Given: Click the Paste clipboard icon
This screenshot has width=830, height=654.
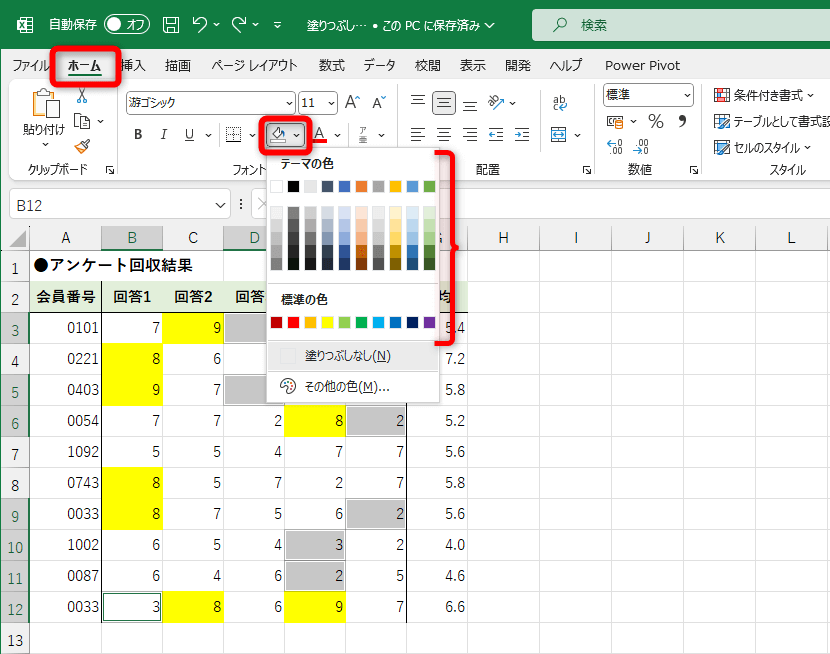Looking at the screenshot, I should pos(45,104).
